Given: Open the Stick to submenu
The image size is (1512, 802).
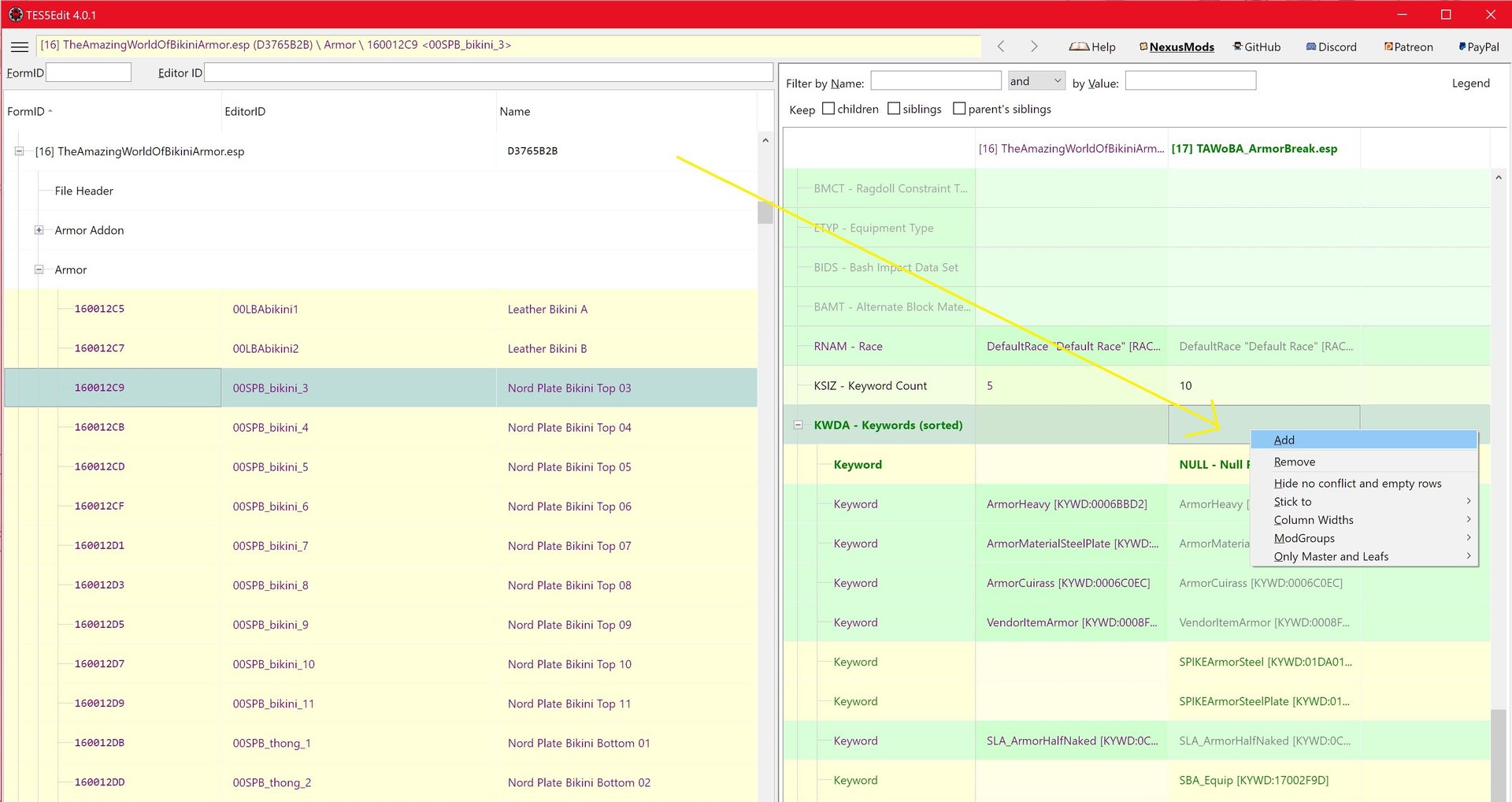Looking at the screenshot, I should pos(1363,501).
